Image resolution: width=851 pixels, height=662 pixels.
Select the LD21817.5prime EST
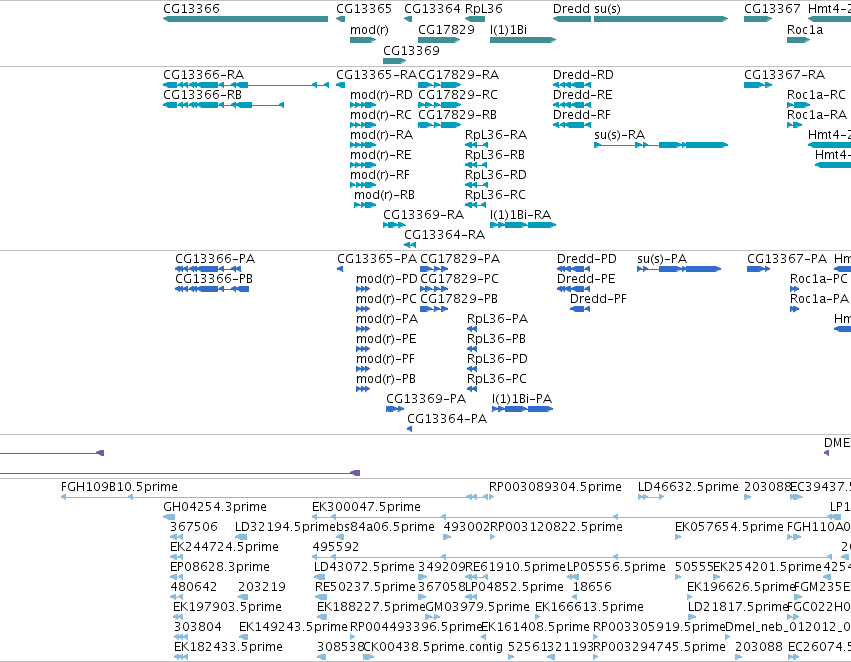pyautogui.click(x=691, y=617)
